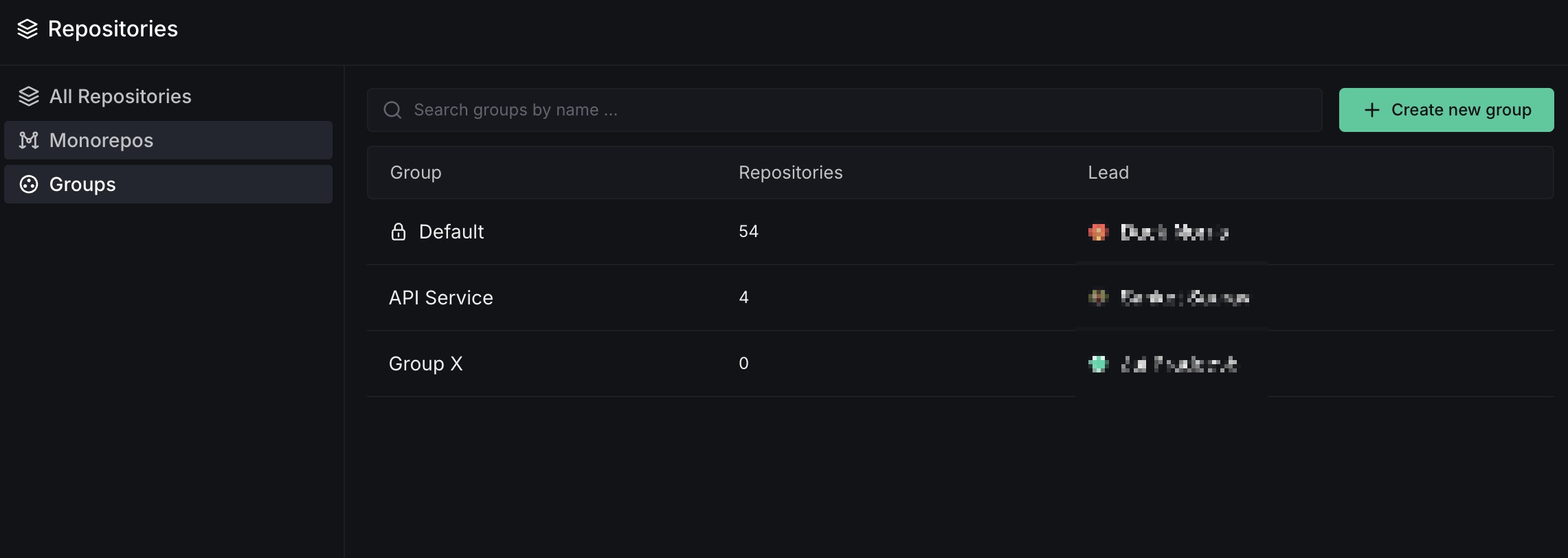1568x558 pixels.
Task: Switch to the Monorepos view
Action: (101, 140)
